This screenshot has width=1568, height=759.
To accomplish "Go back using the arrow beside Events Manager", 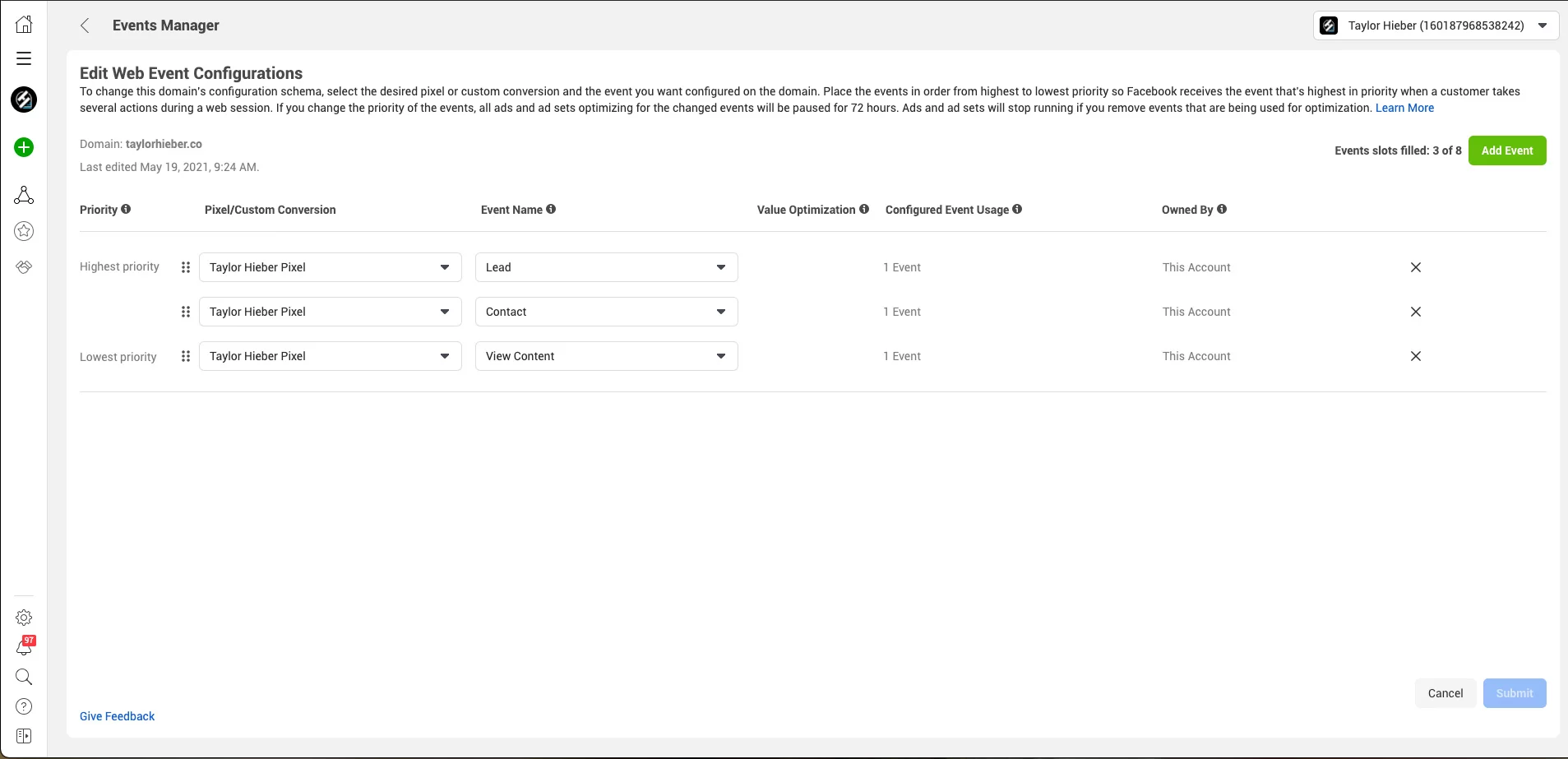I will pyautogui.click(x=85, y=25).
